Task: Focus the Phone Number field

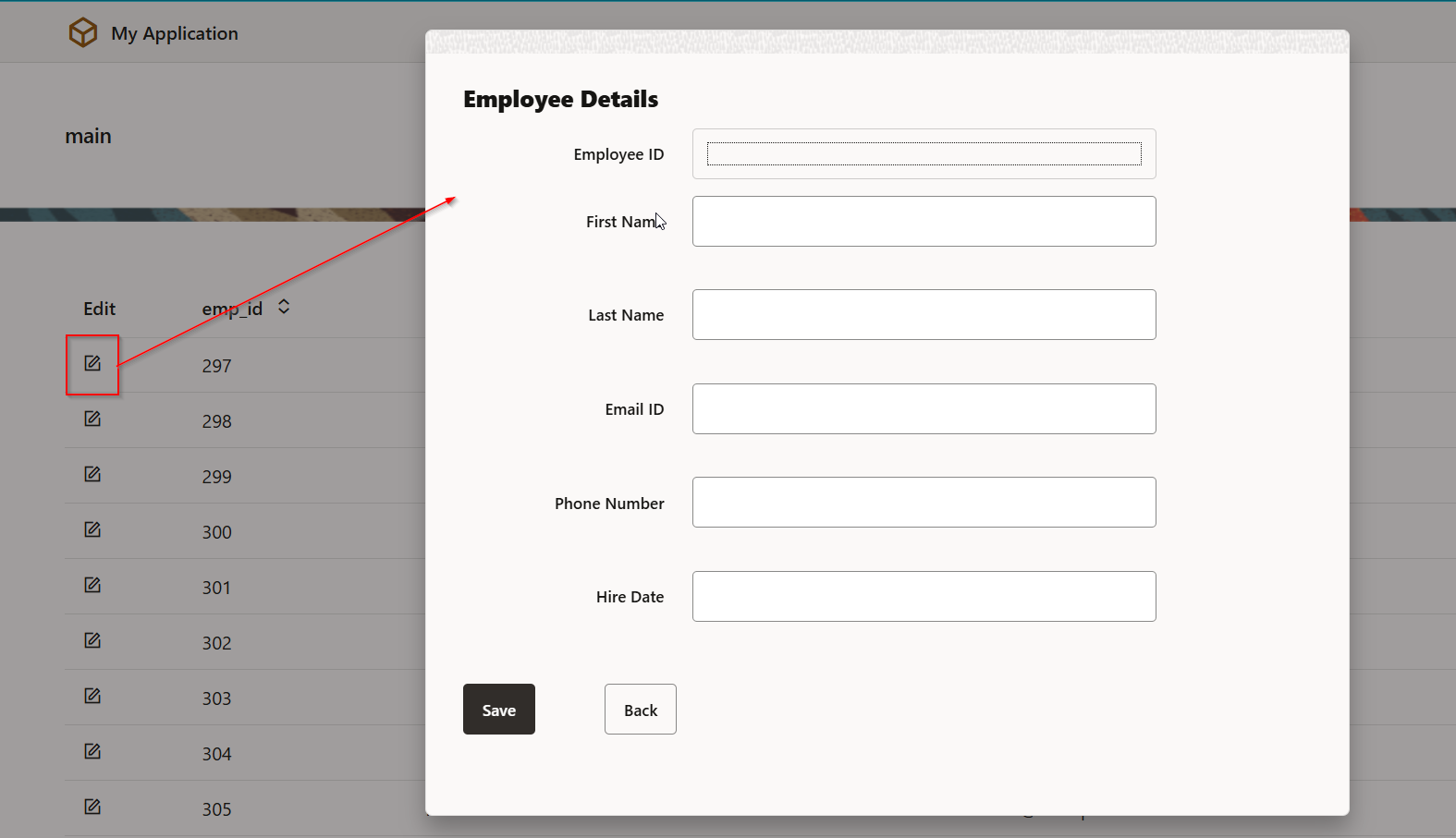Action: pos(924,503)
